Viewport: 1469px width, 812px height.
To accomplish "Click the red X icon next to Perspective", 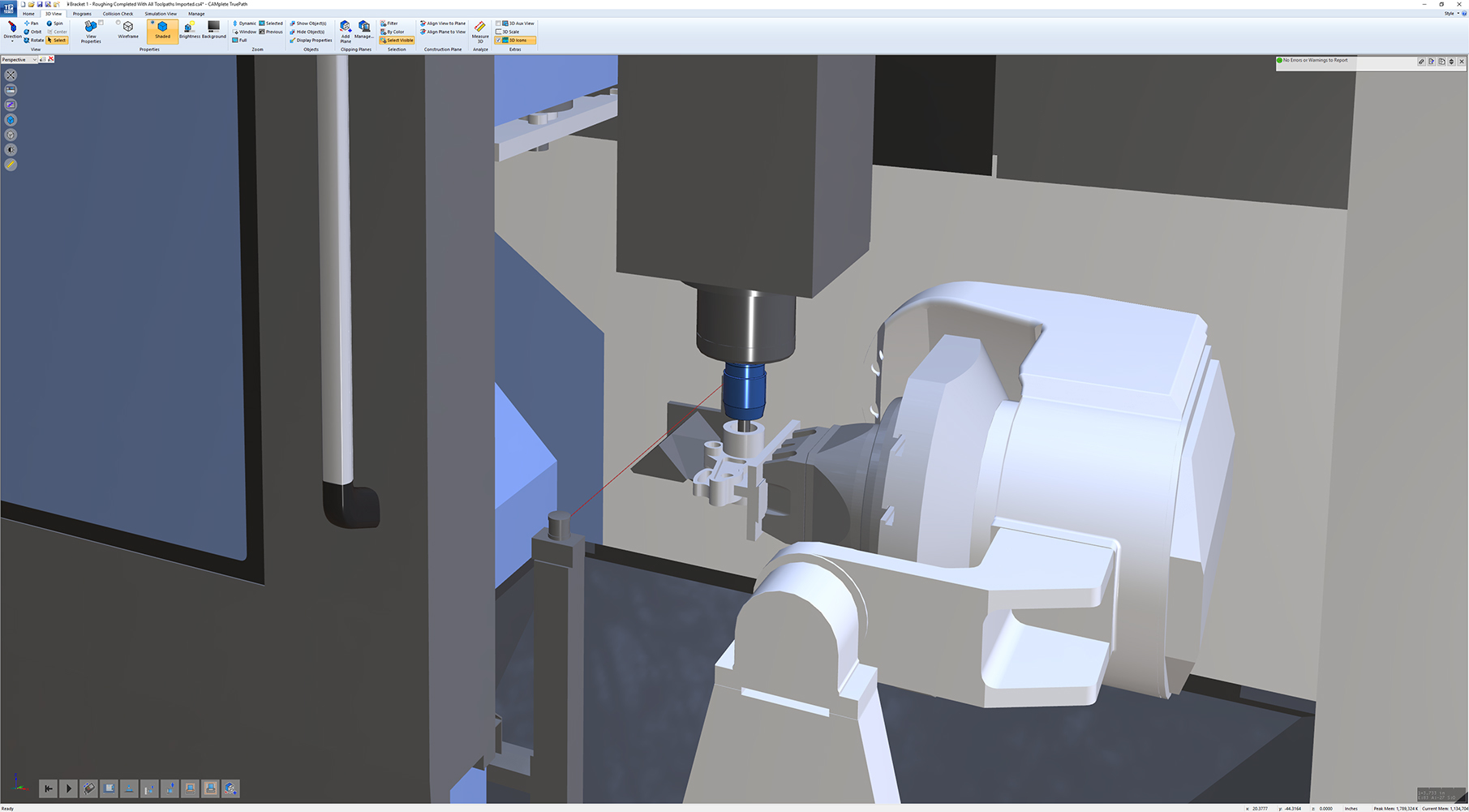I will [51, 59].
